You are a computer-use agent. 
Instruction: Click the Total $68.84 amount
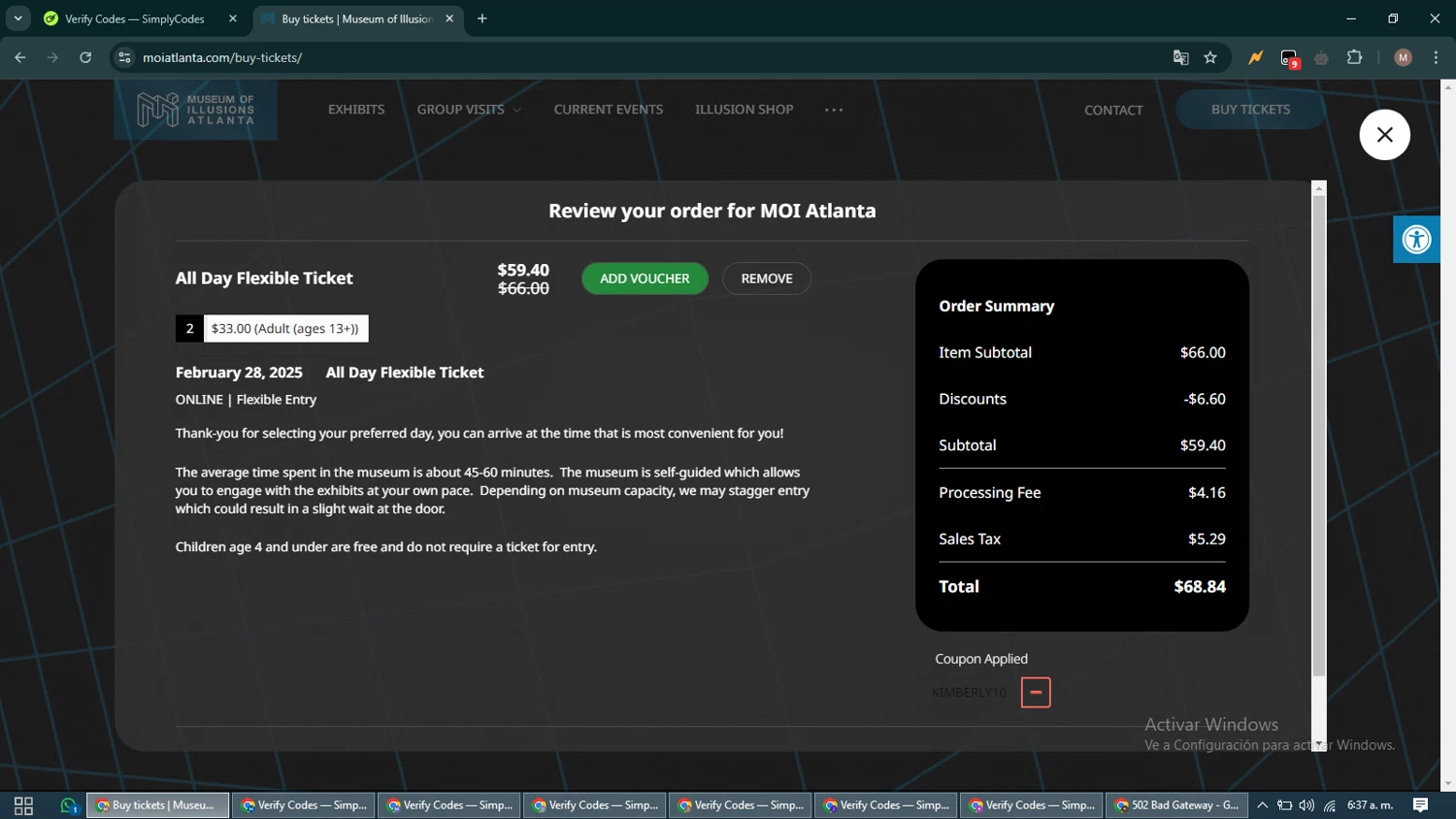[x=1200, y=587]
